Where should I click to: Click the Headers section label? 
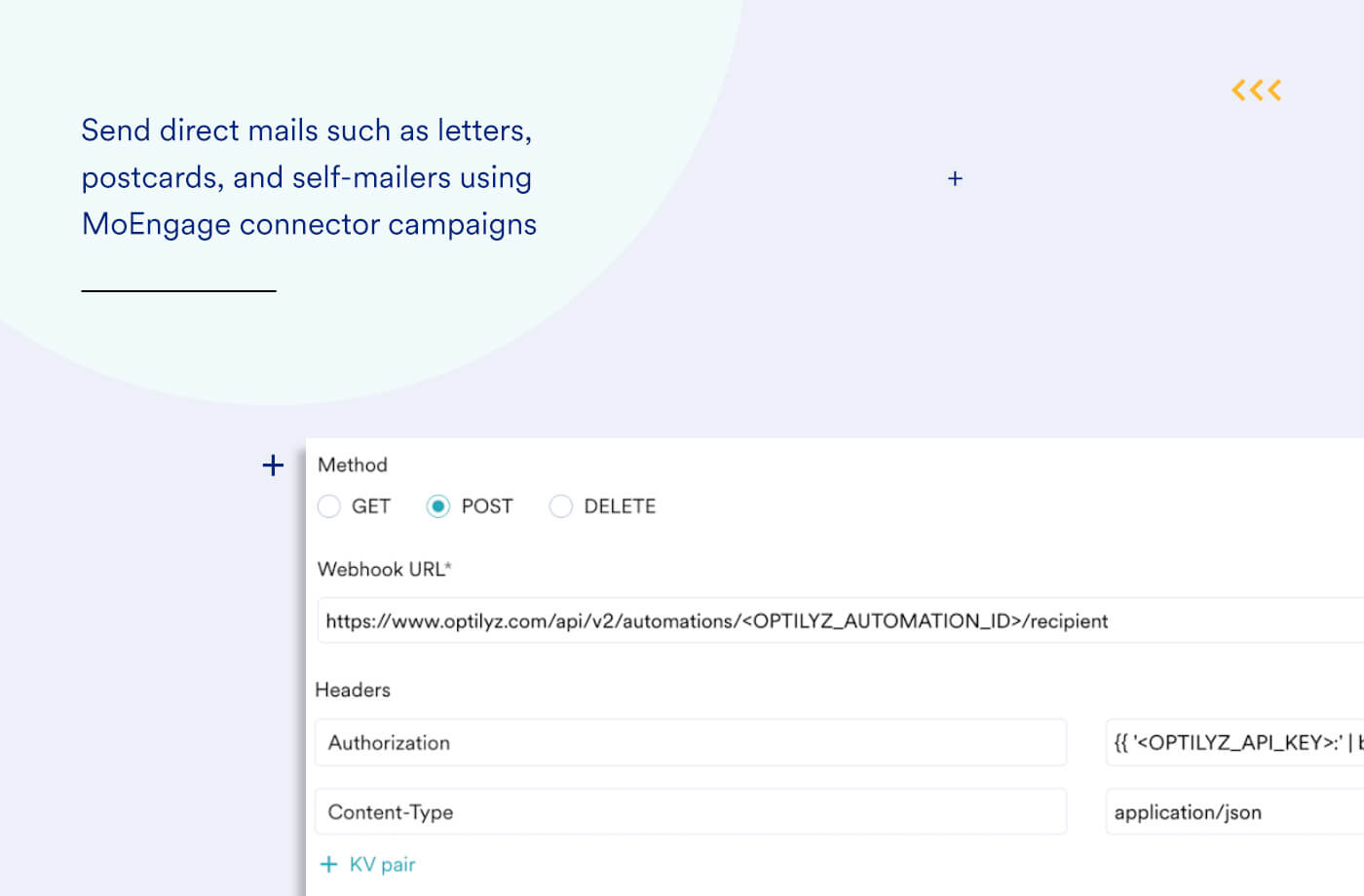[353, 691]
